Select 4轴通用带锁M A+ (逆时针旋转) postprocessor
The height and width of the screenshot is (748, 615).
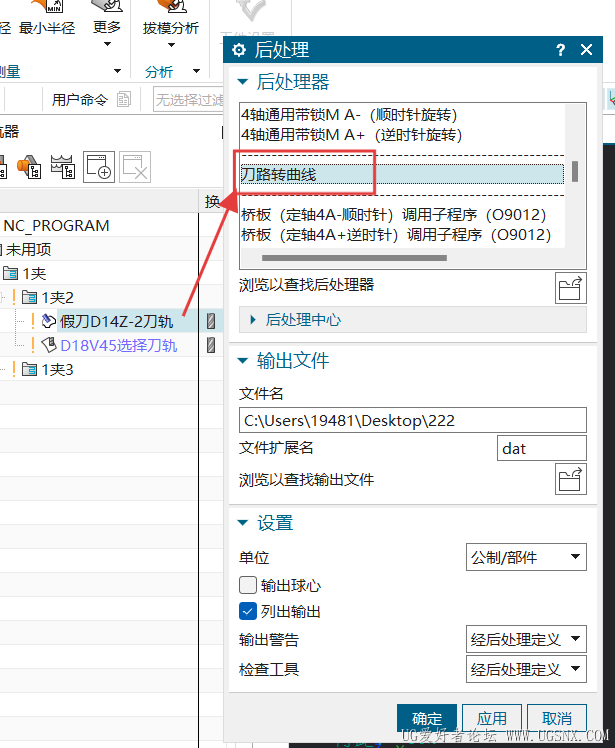352,135
